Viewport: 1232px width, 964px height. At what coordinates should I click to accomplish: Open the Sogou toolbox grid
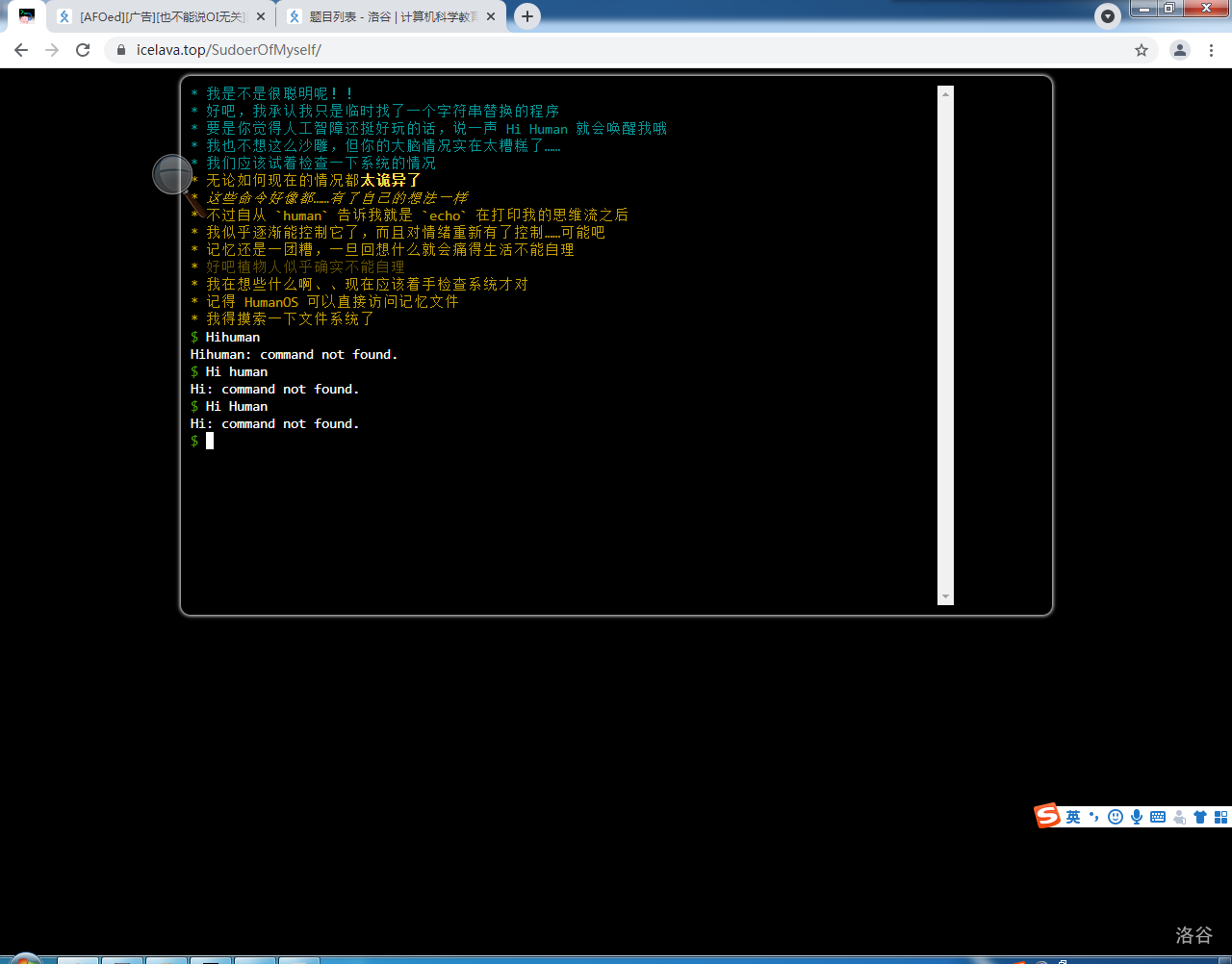pos(1220,817)
